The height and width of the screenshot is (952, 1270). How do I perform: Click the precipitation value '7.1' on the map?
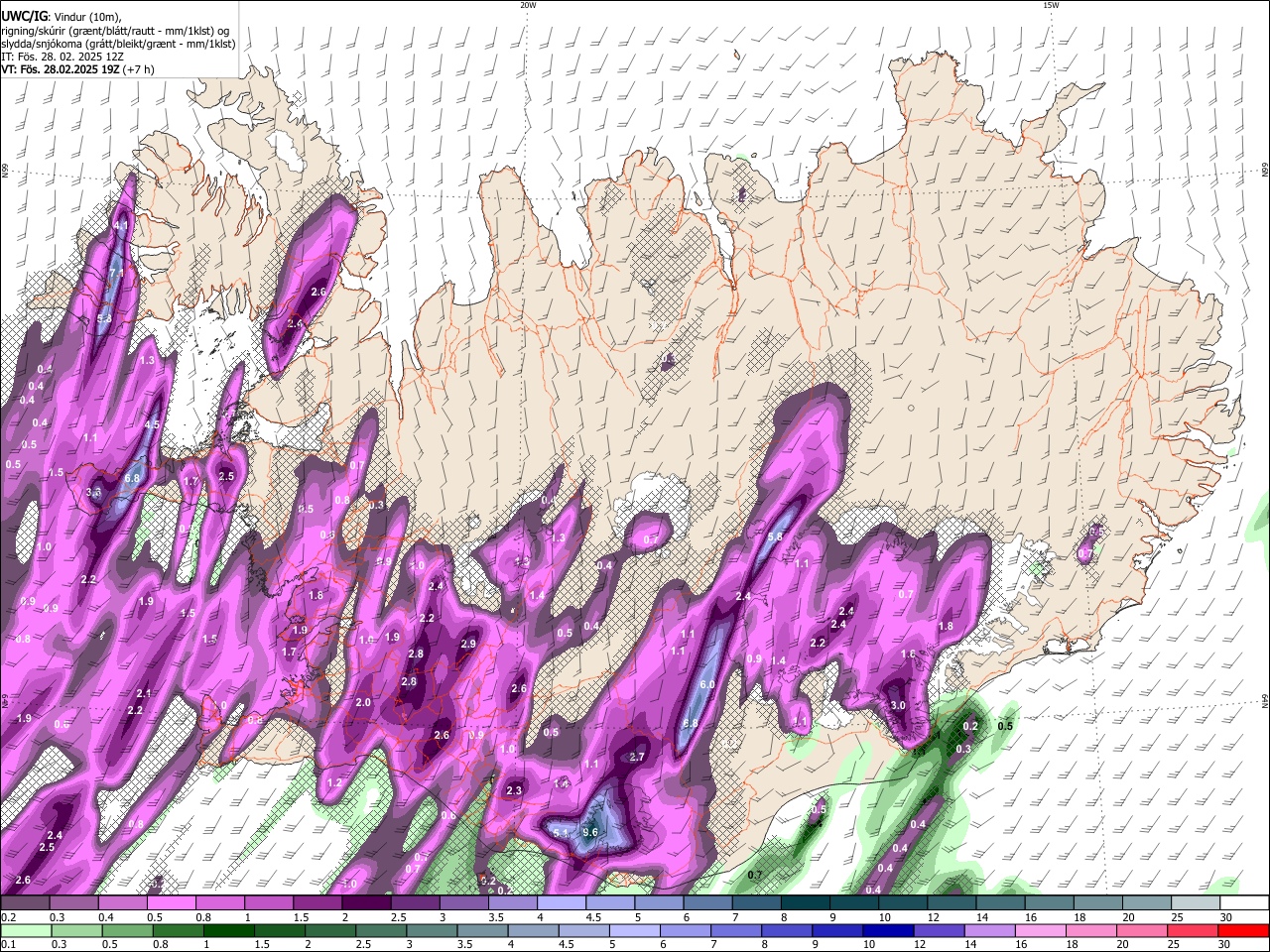coord(116,273)
